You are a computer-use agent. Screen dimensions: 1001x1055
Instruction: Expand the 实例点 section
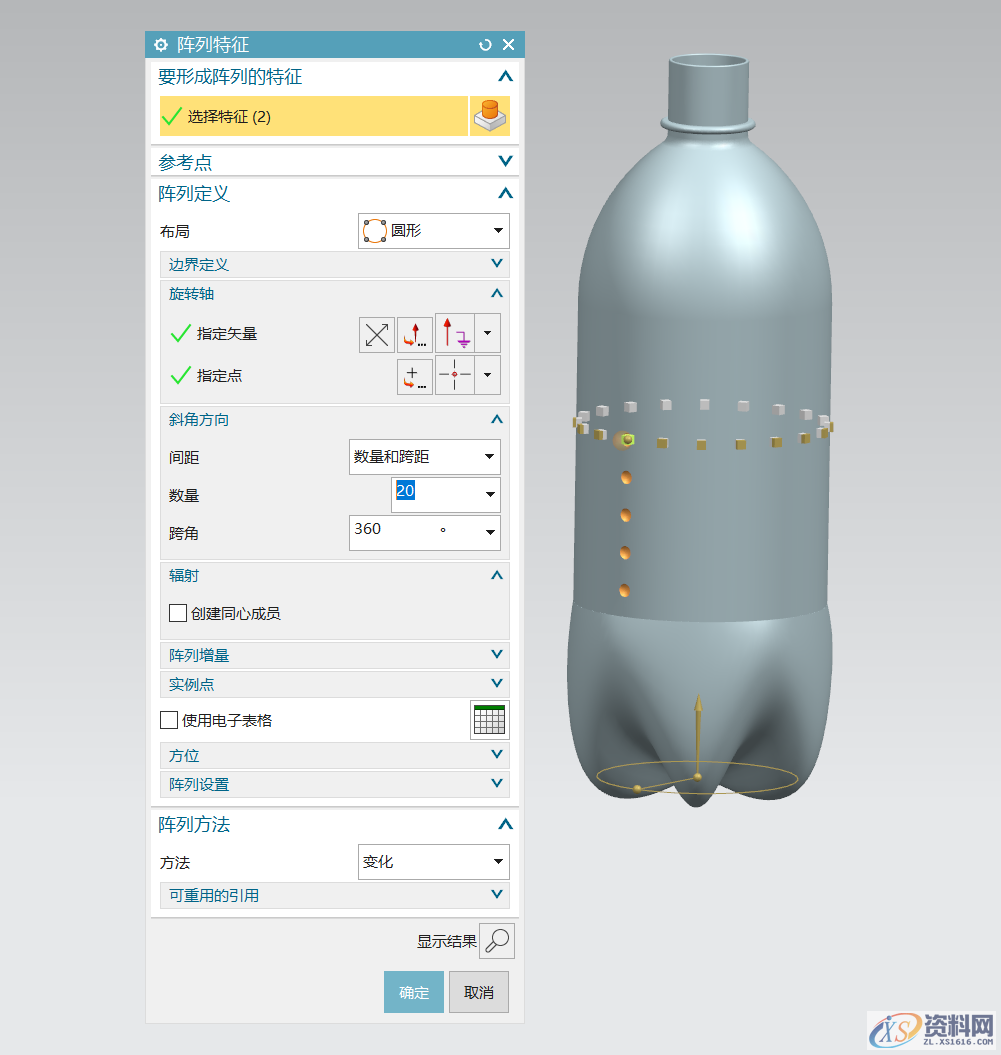pyautogui.click(x=496, y=684)
